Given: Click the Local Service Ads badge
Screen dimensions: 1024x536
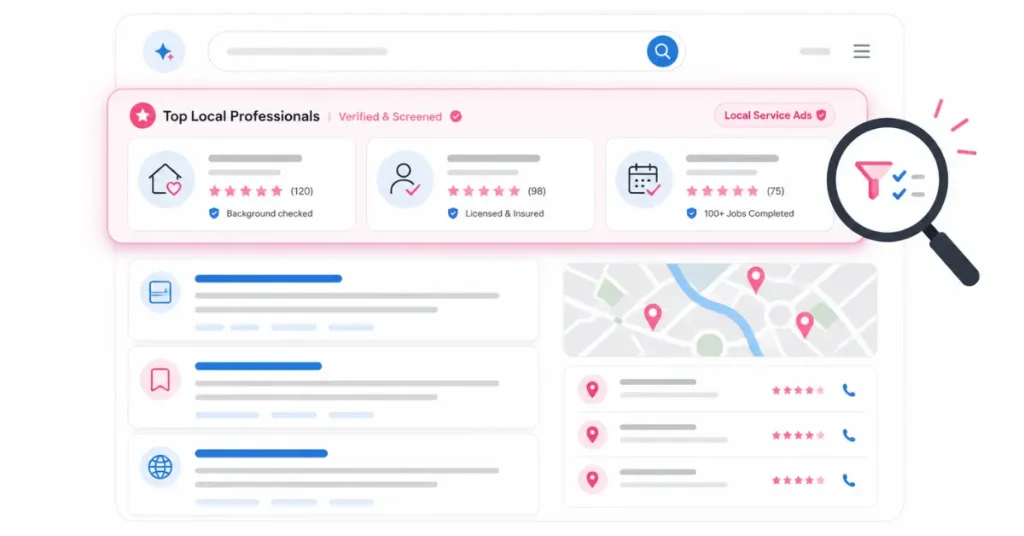Looking at the screenshot, I should [x=775, y=116].
